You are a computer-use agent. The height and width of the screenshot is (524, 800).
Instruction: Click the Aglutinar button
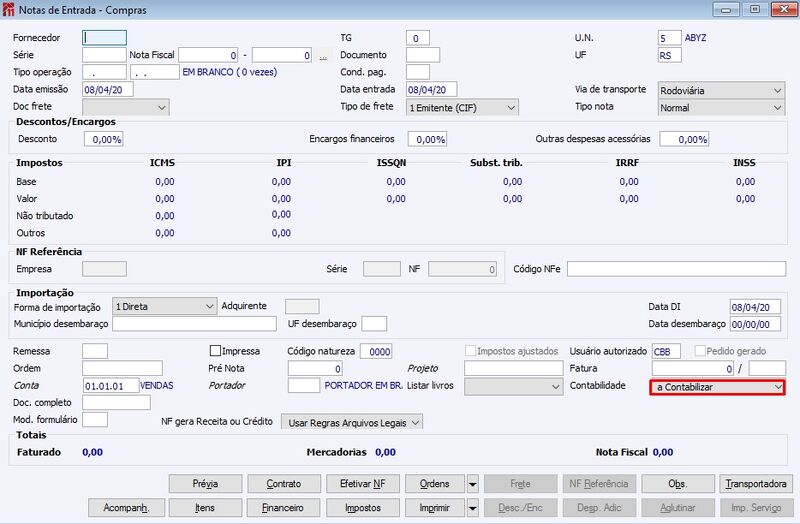[678, 508]
